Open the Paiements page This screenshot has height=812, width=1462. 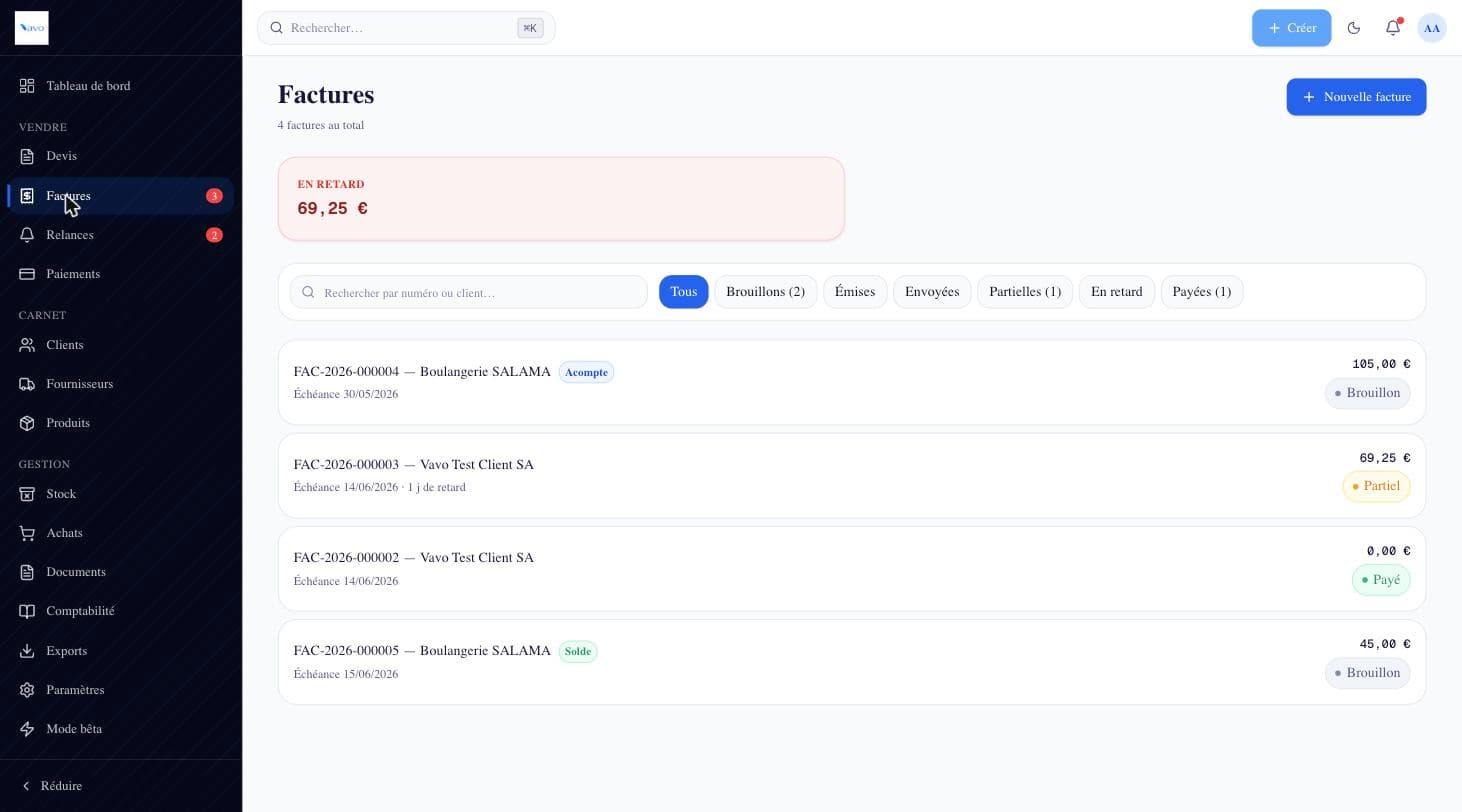pyautogui.click(x=121, y=274)
